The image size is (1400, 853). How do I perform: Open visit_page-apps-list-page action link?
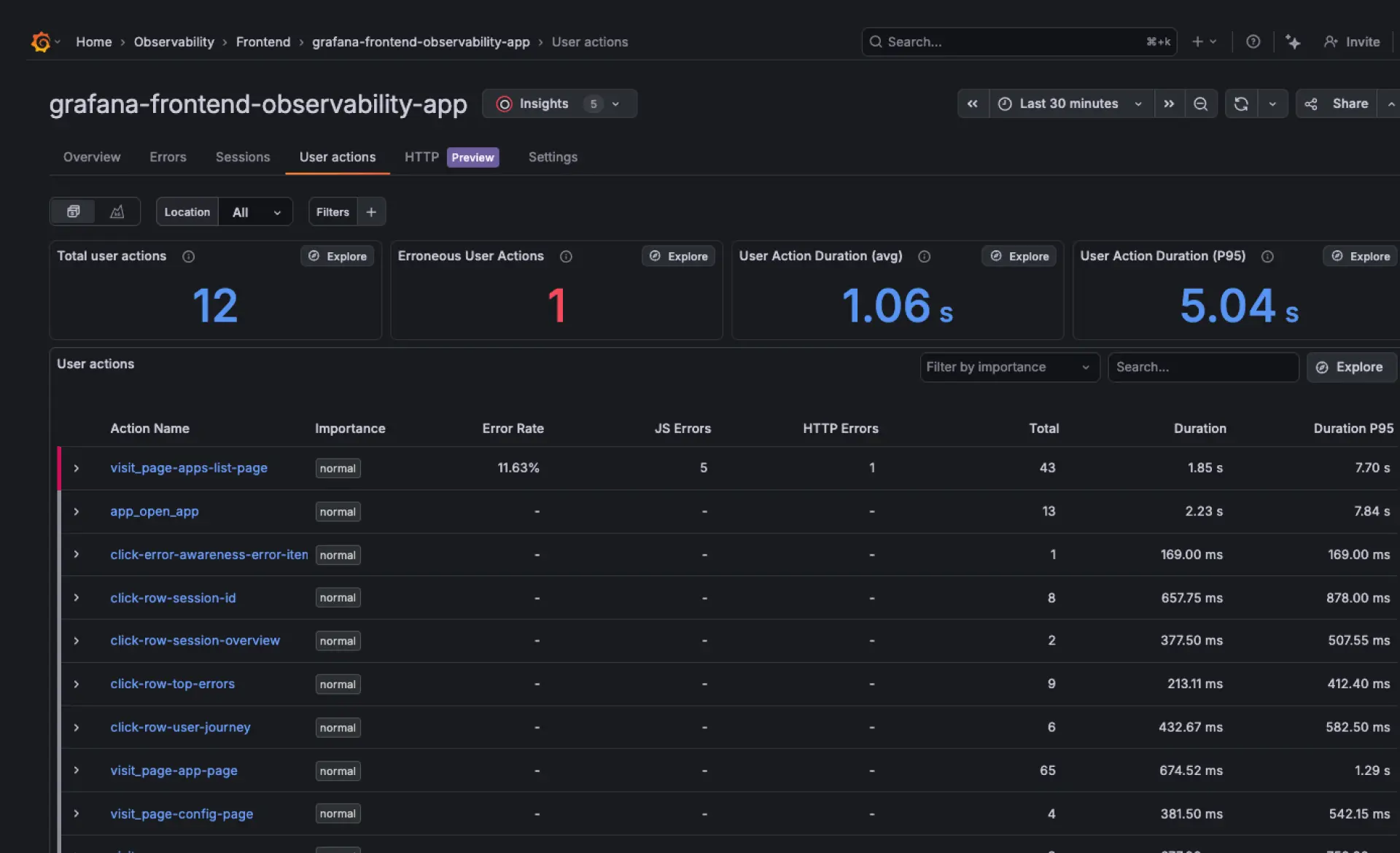pos(189,468)
